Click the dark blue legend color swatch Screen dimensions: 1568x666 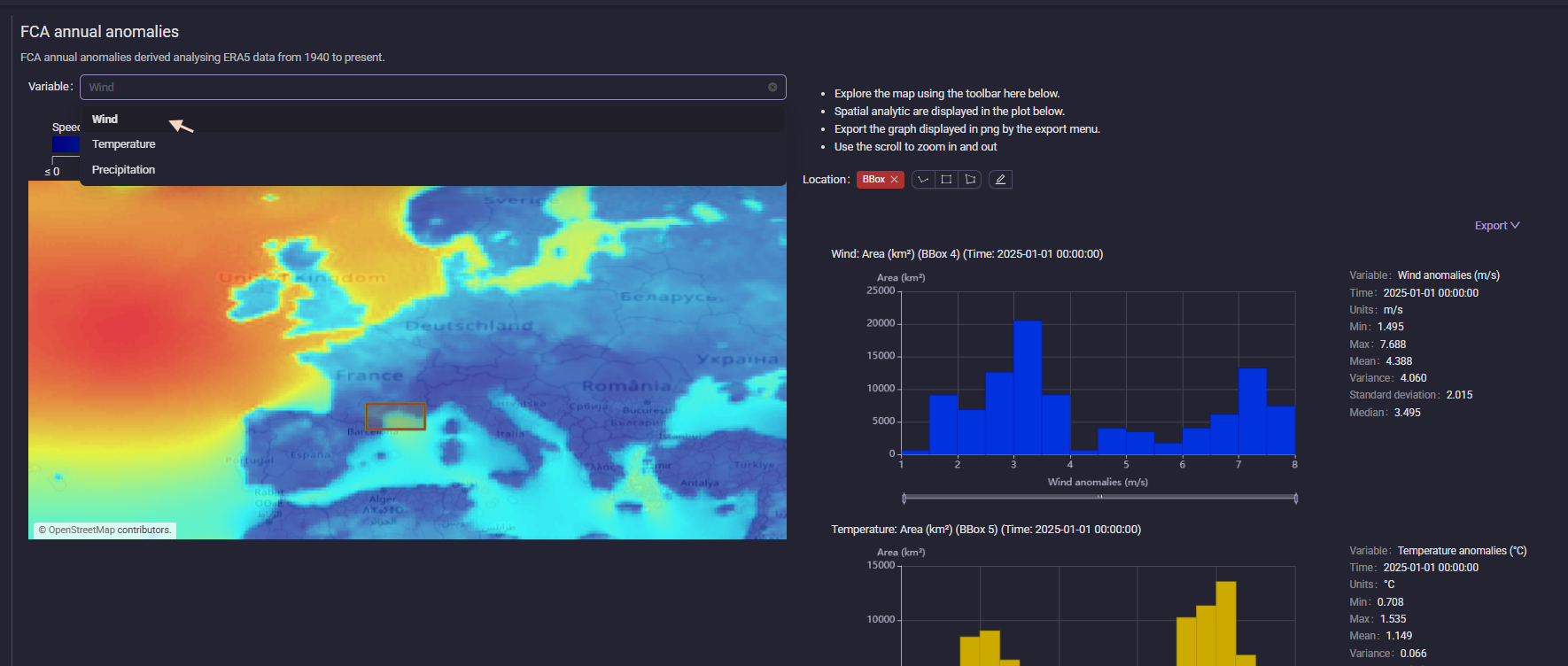click(66, 144)
